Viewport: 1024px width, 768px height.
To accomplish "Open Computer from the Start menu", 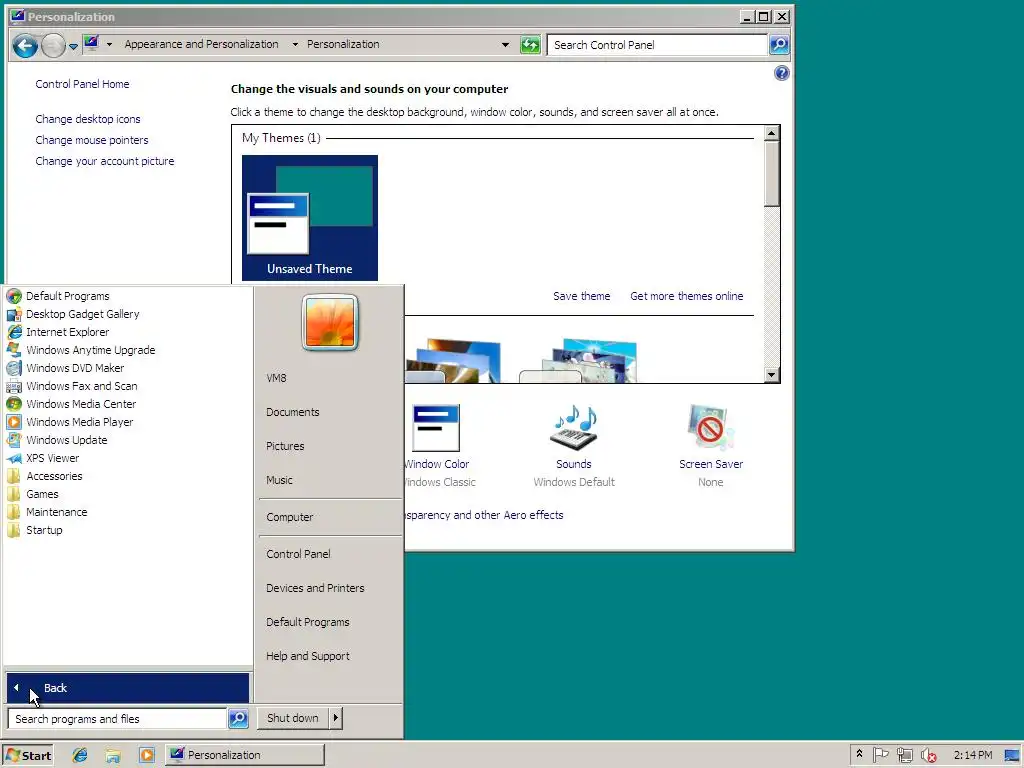I will (289, 517).
